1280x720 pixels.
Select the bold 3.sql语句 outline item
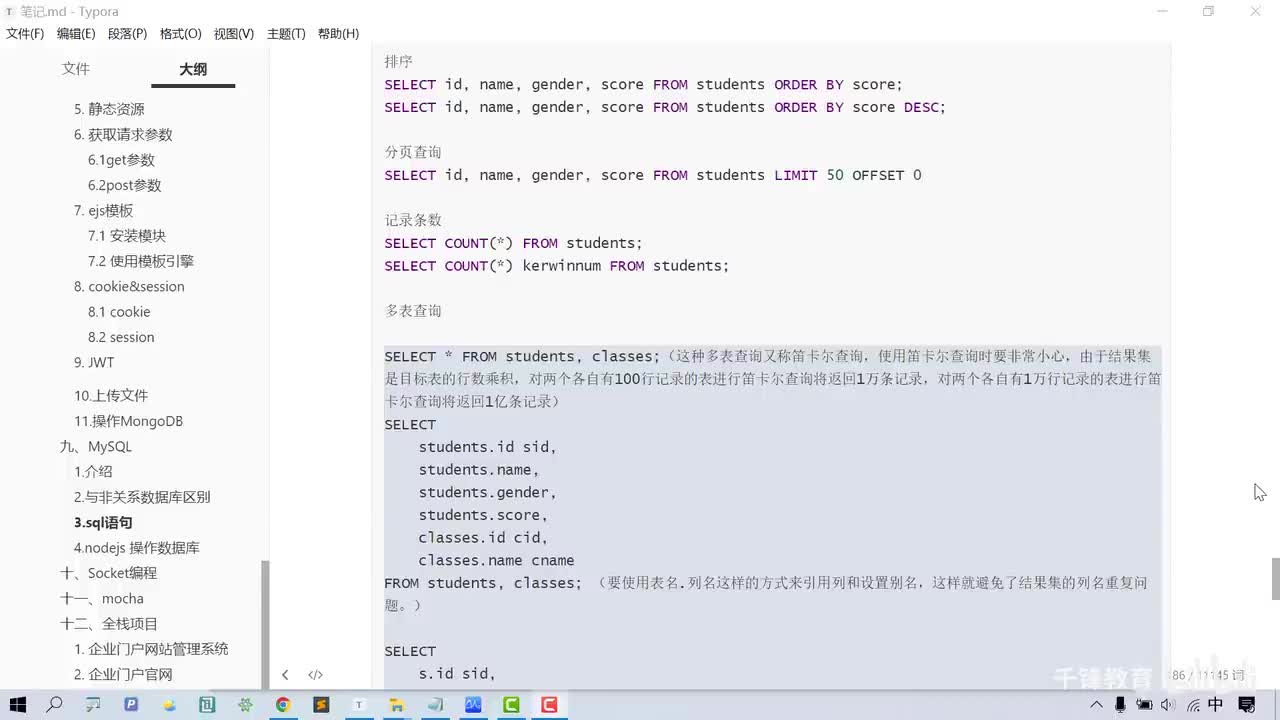103,523
